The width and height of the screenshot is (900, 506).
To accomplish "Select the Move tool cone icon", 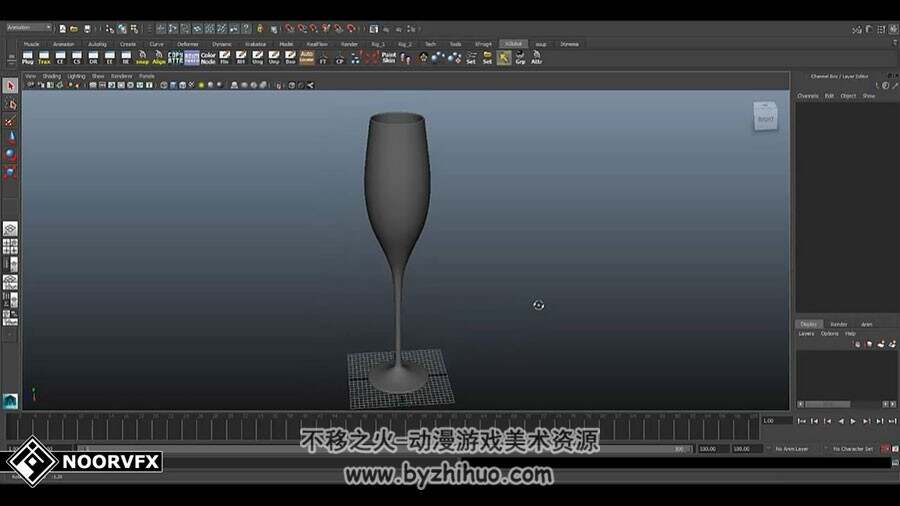I will 10,138.
